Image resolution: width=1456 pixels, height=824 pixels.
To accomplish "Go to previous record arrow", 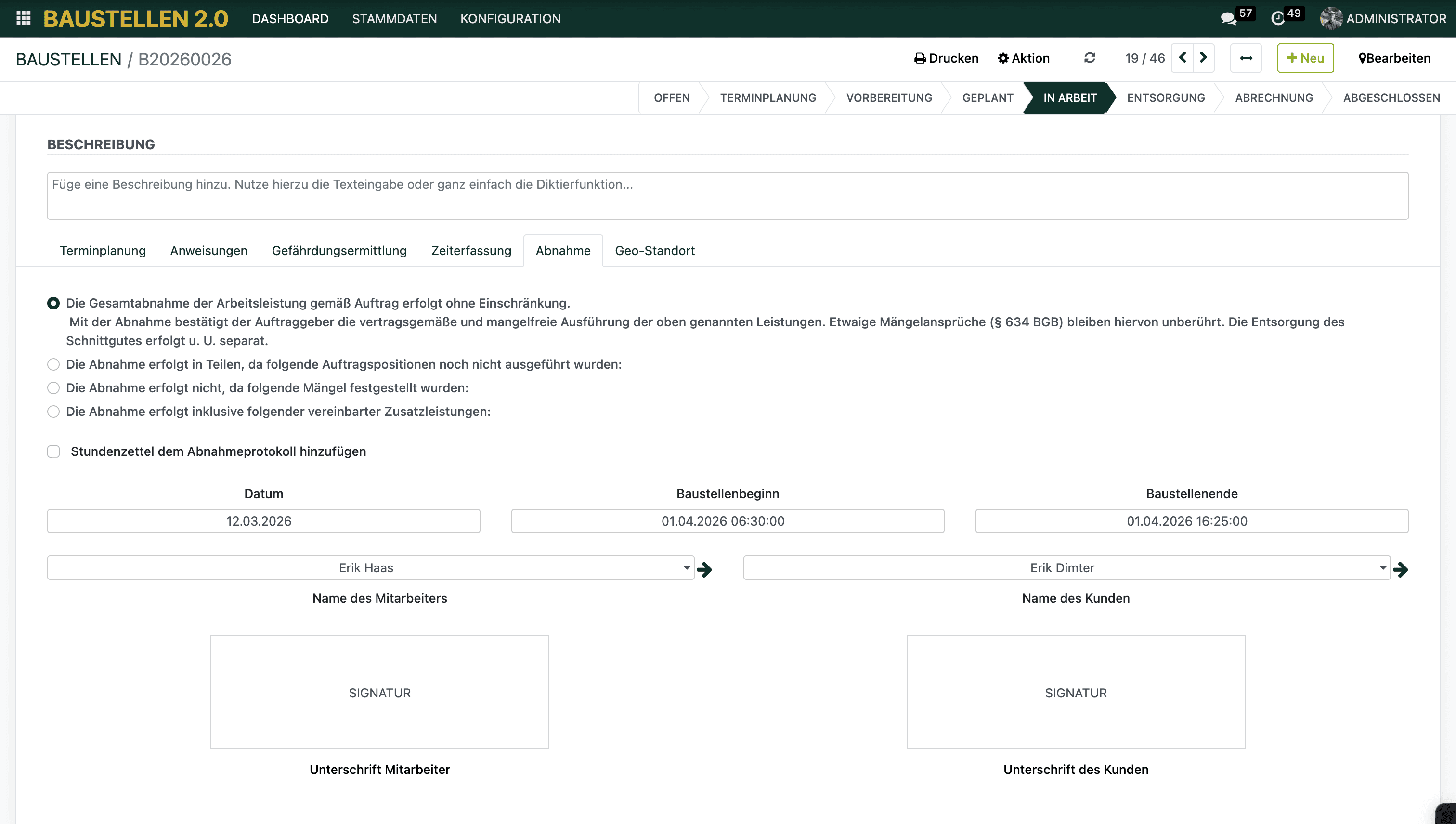I will coord(1182,58).
